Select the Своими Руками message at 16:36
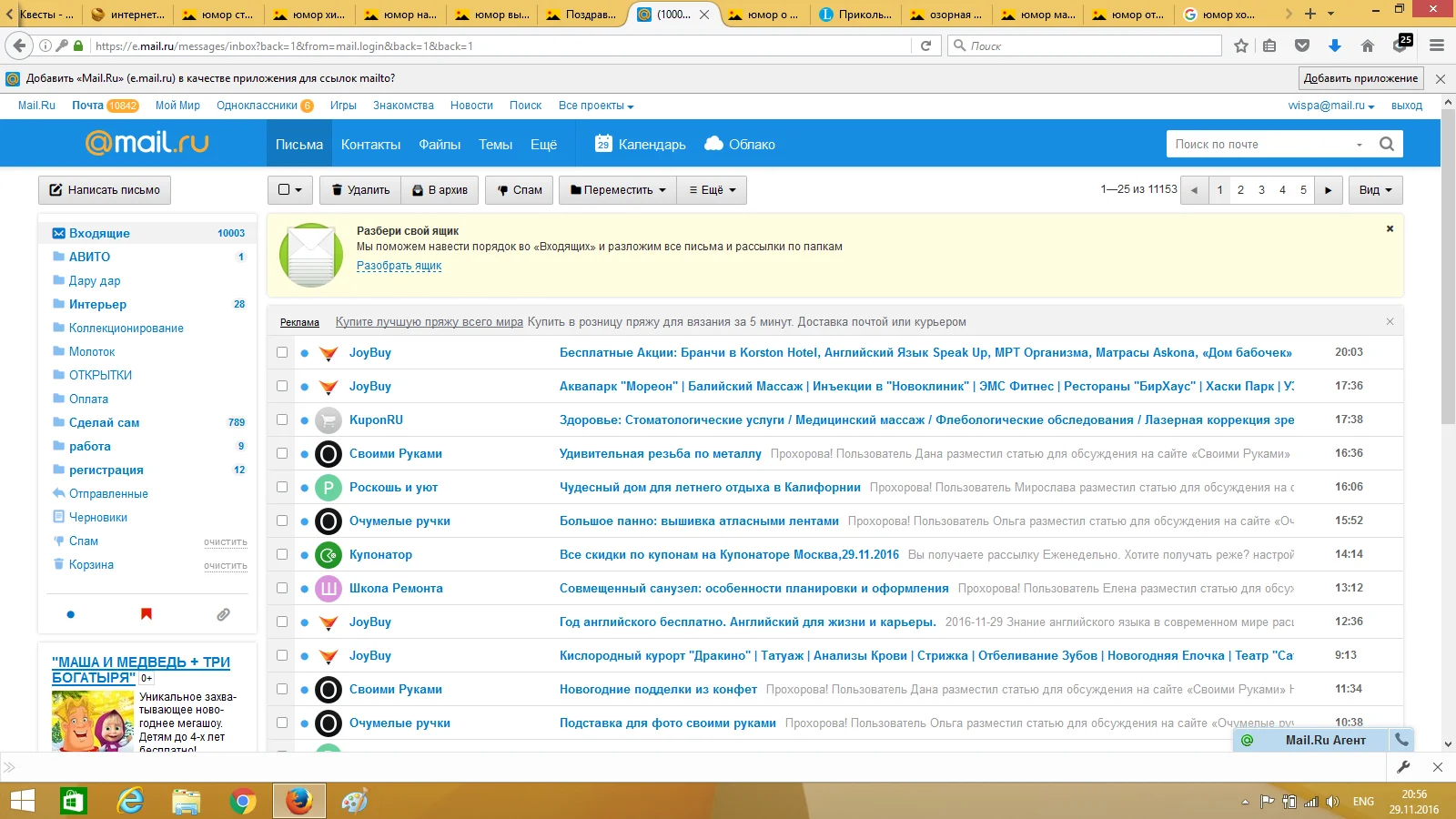The height and width of the screenshot is (819, 1456). coord(282,453)
